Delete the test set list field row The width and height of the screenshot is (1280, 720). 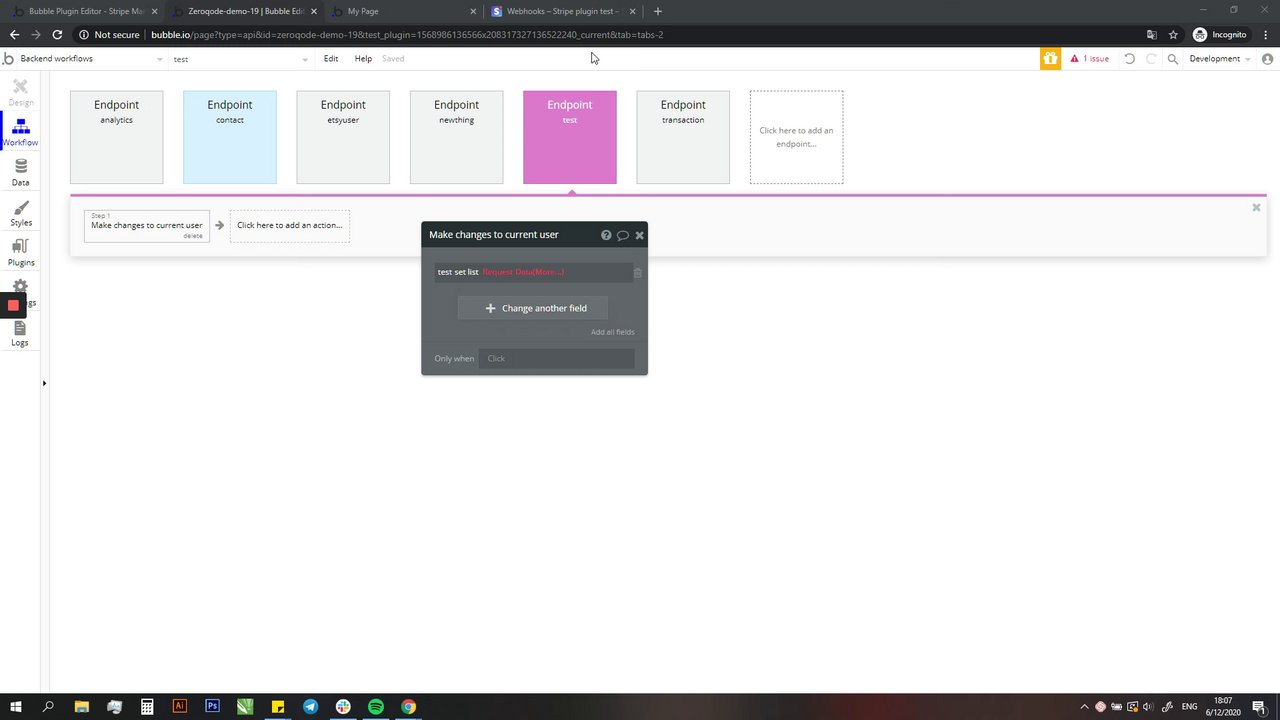(637, 272)
